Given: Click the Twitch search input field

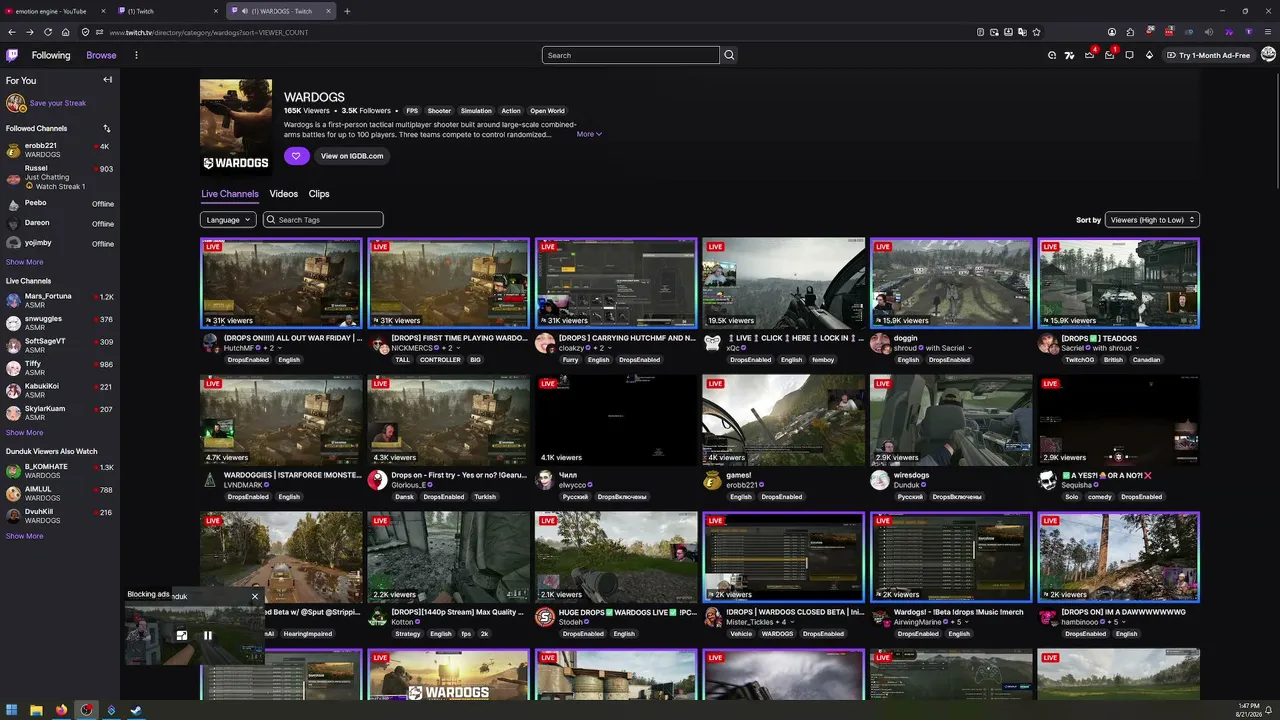Looking at the screenshot, I should coord(631,55).
